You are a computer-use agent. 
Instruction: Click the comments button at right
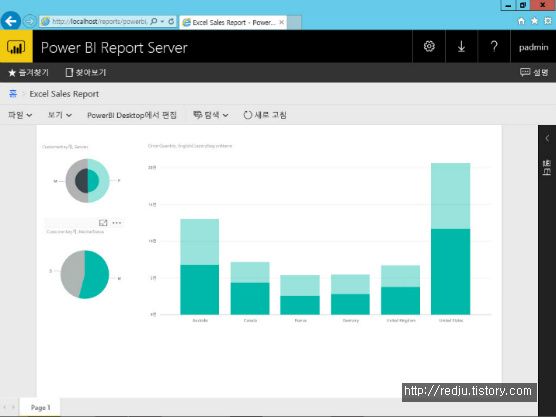point(534,72)
